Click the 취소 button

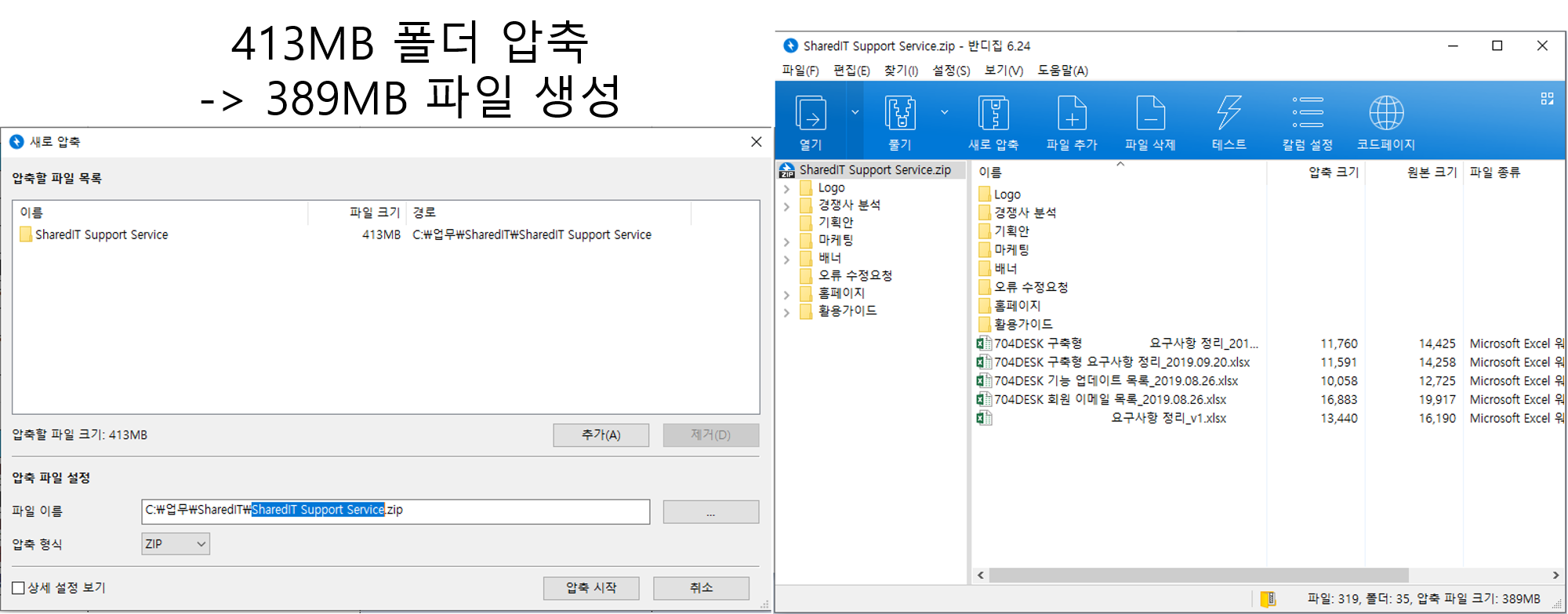click(701, 588)
